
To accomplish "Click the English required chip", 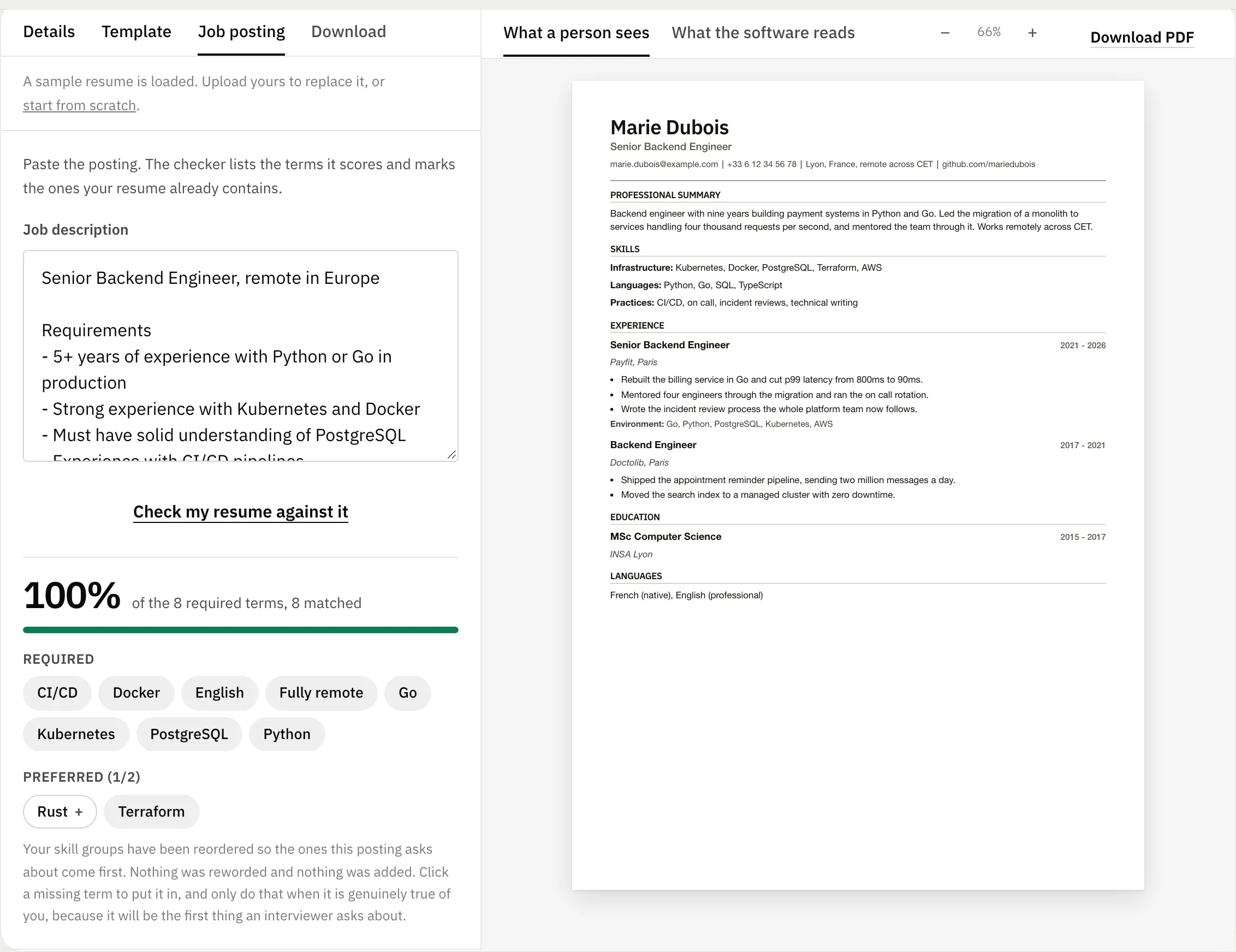I will click(219, 693).
